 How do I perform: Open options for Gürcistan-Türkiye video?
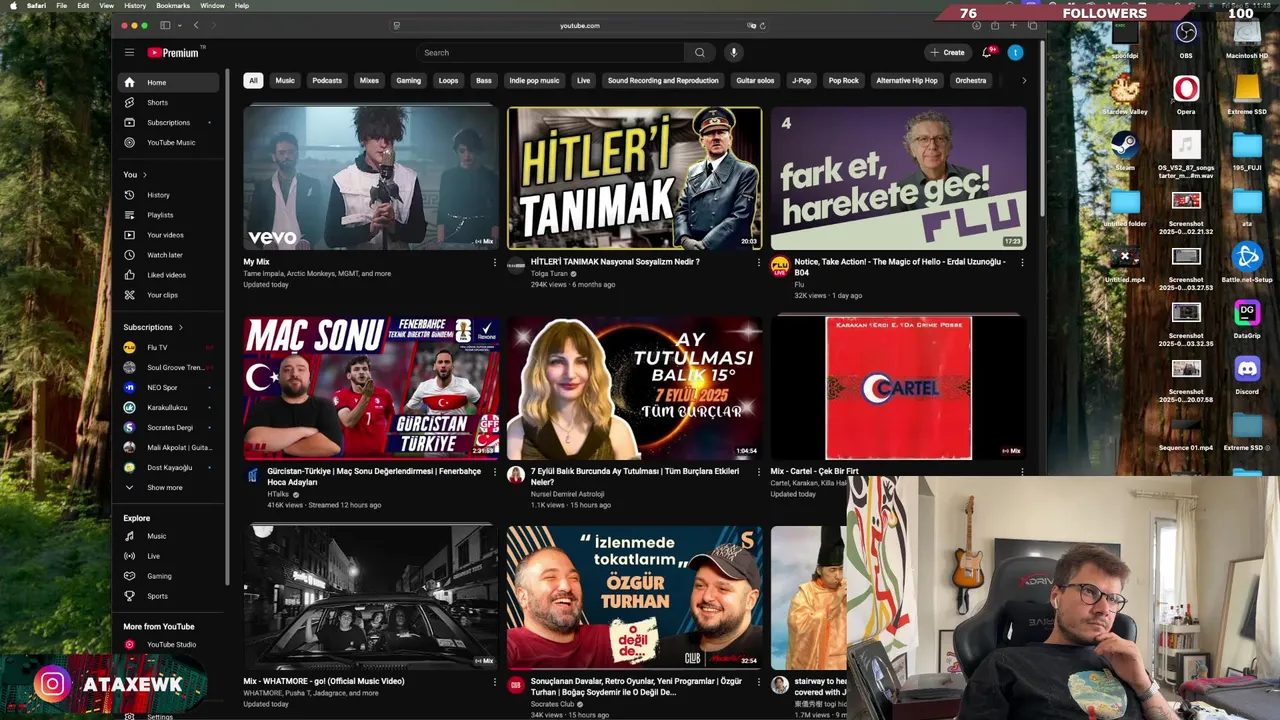pos(494,472)
